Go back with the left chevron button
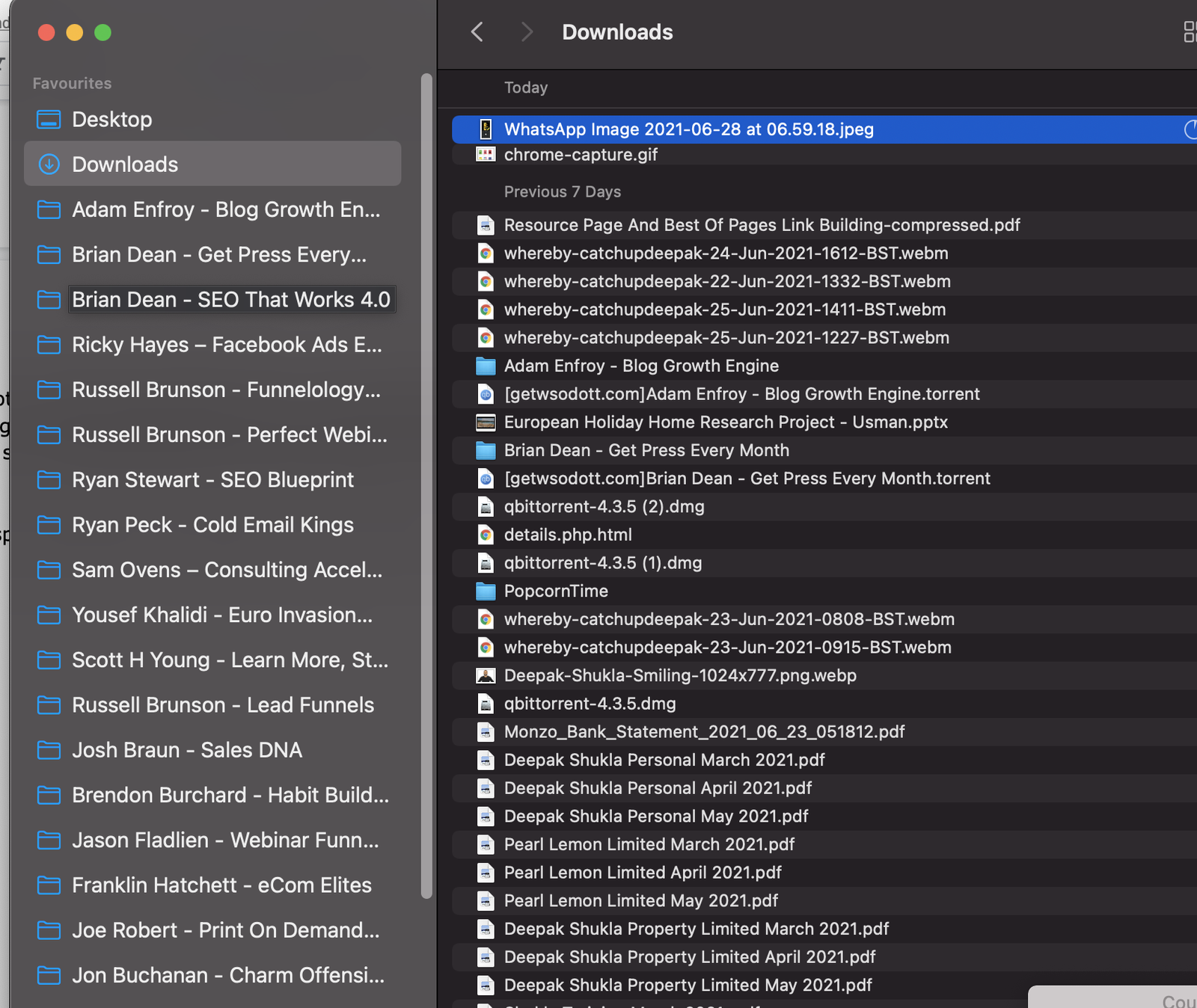The width and height of the screenshot is (1197, 1008). pyautogui.click(x=477, y=32)
